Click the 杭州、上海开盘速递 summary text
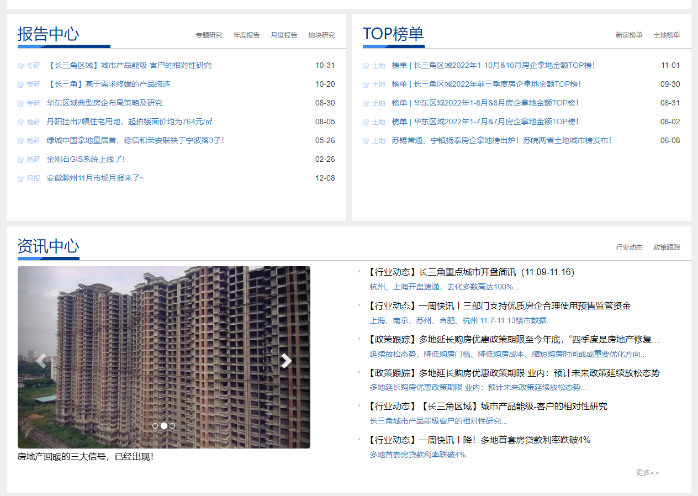Viewport: 698px width, 496px height. [x=444, y=287]
